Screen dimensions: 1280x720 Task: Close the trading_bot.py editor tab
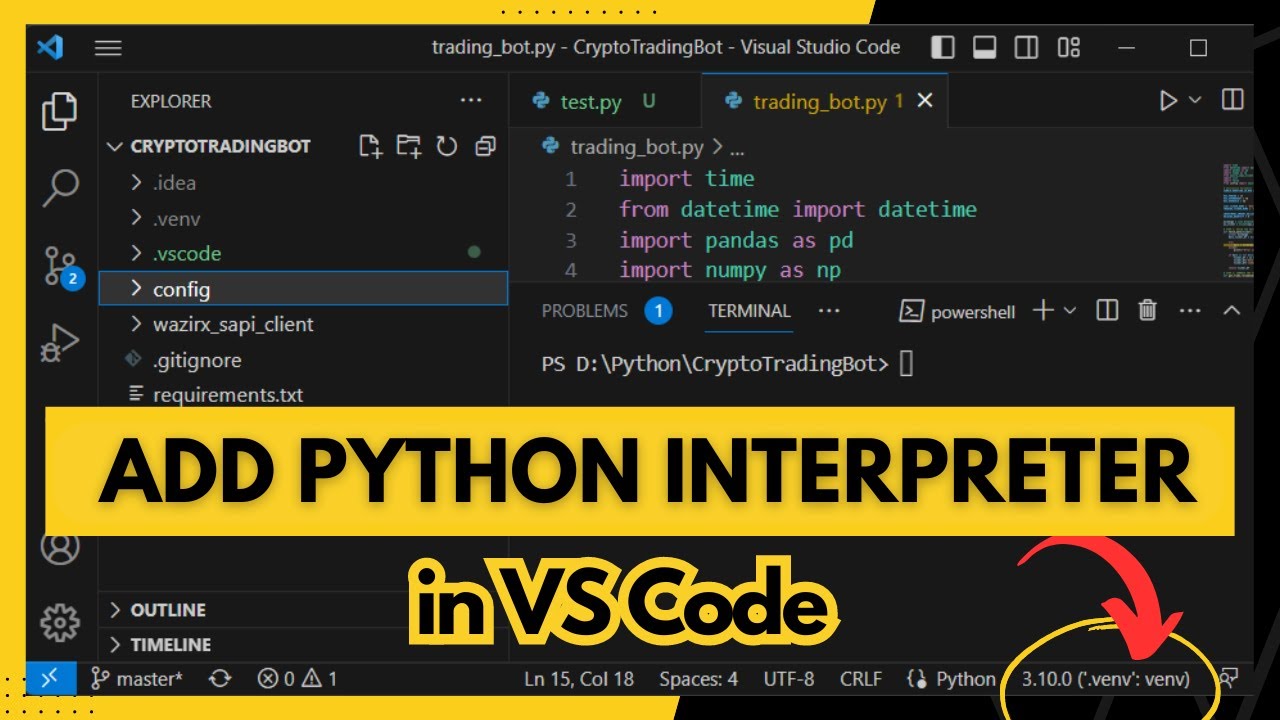pos(925,101)
